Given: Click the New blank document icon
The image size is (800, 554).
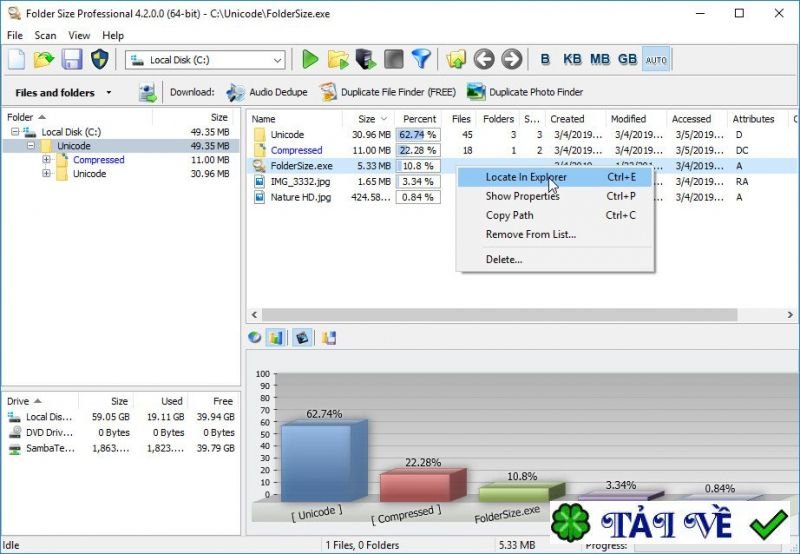Looking at the screenshot, I should tap(16, 60).
